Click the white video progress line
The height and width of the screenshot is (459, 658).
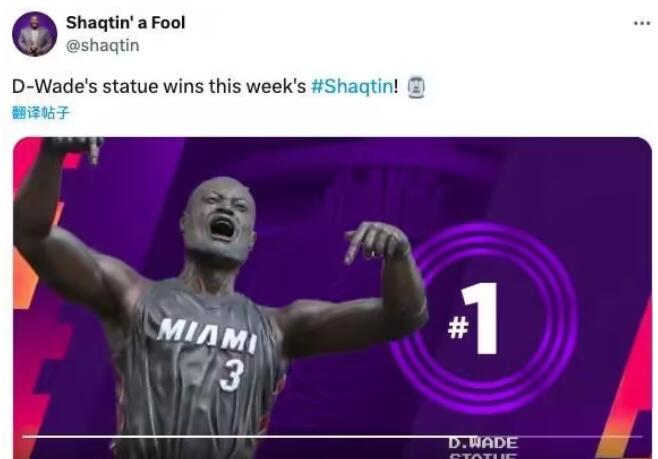point(332,437)
